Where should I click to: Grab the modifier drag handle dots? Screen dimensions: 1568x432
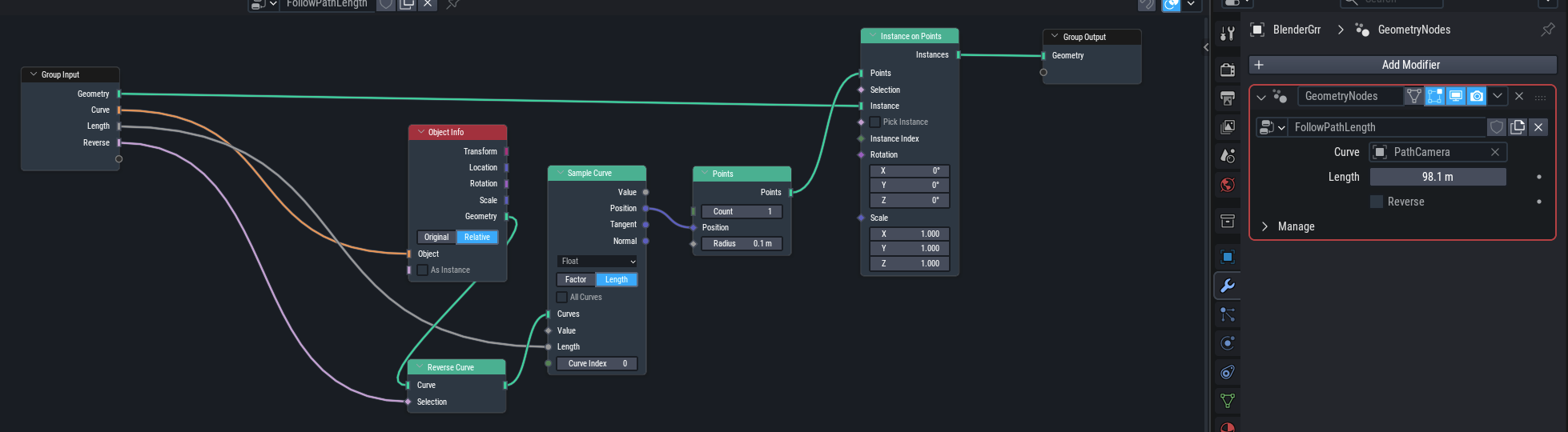[x=1540, y=97]
